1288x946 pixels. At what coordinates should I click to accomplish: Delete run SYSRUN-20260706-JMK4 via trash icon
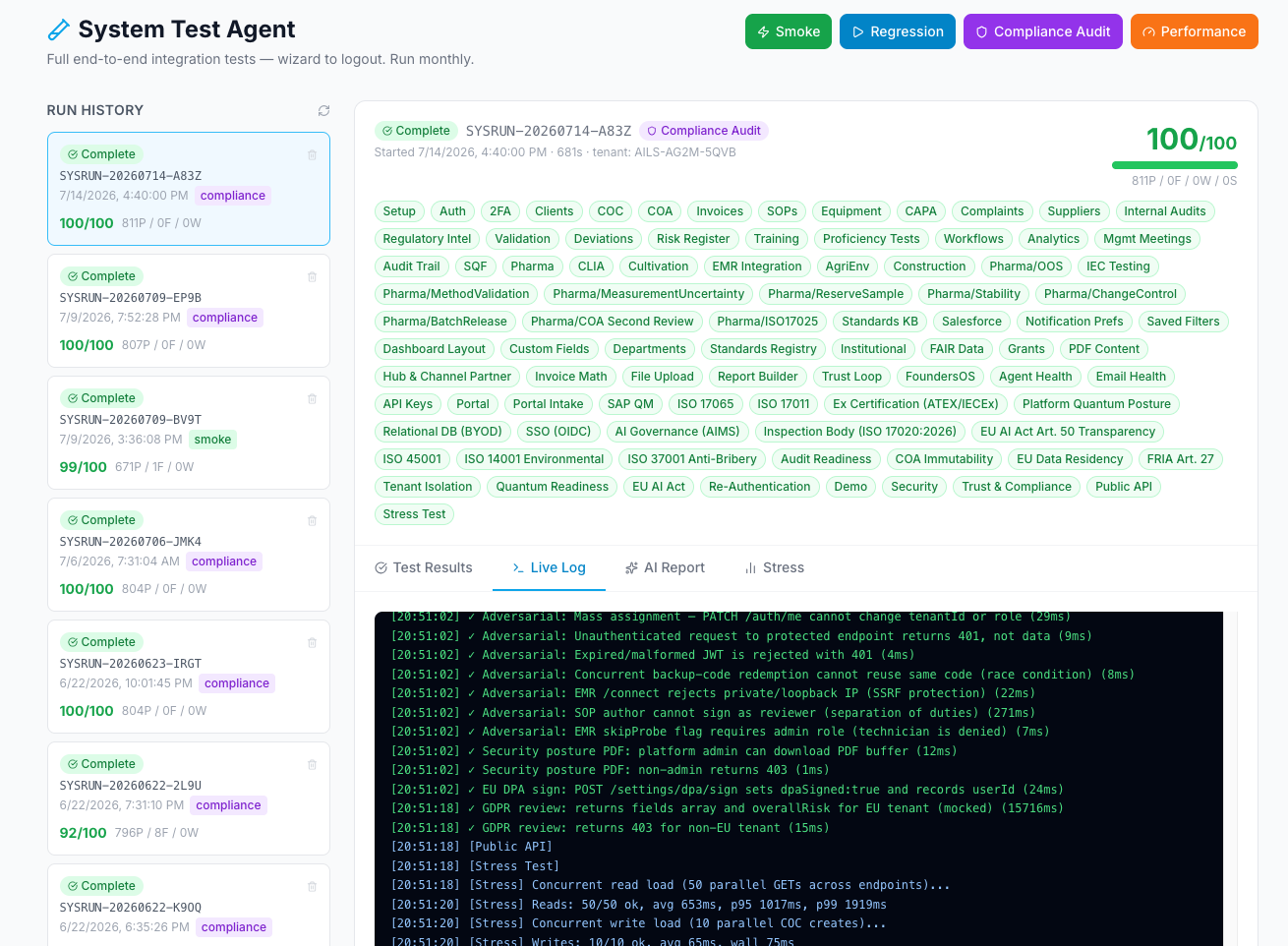312,521
